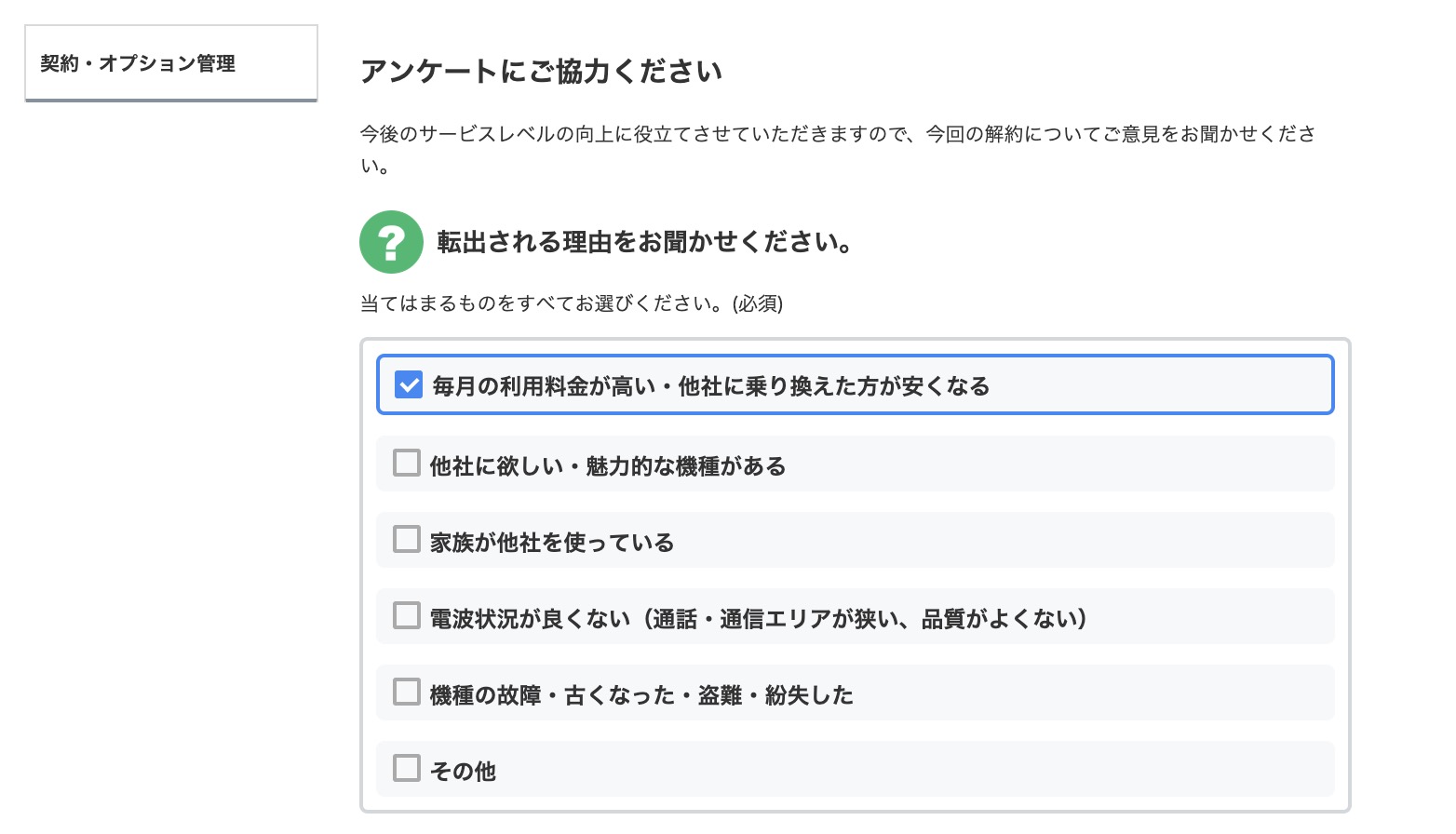Open 契約・オプション管理 in the sidebar
The image size is (1456, 834).
point(138,63)
